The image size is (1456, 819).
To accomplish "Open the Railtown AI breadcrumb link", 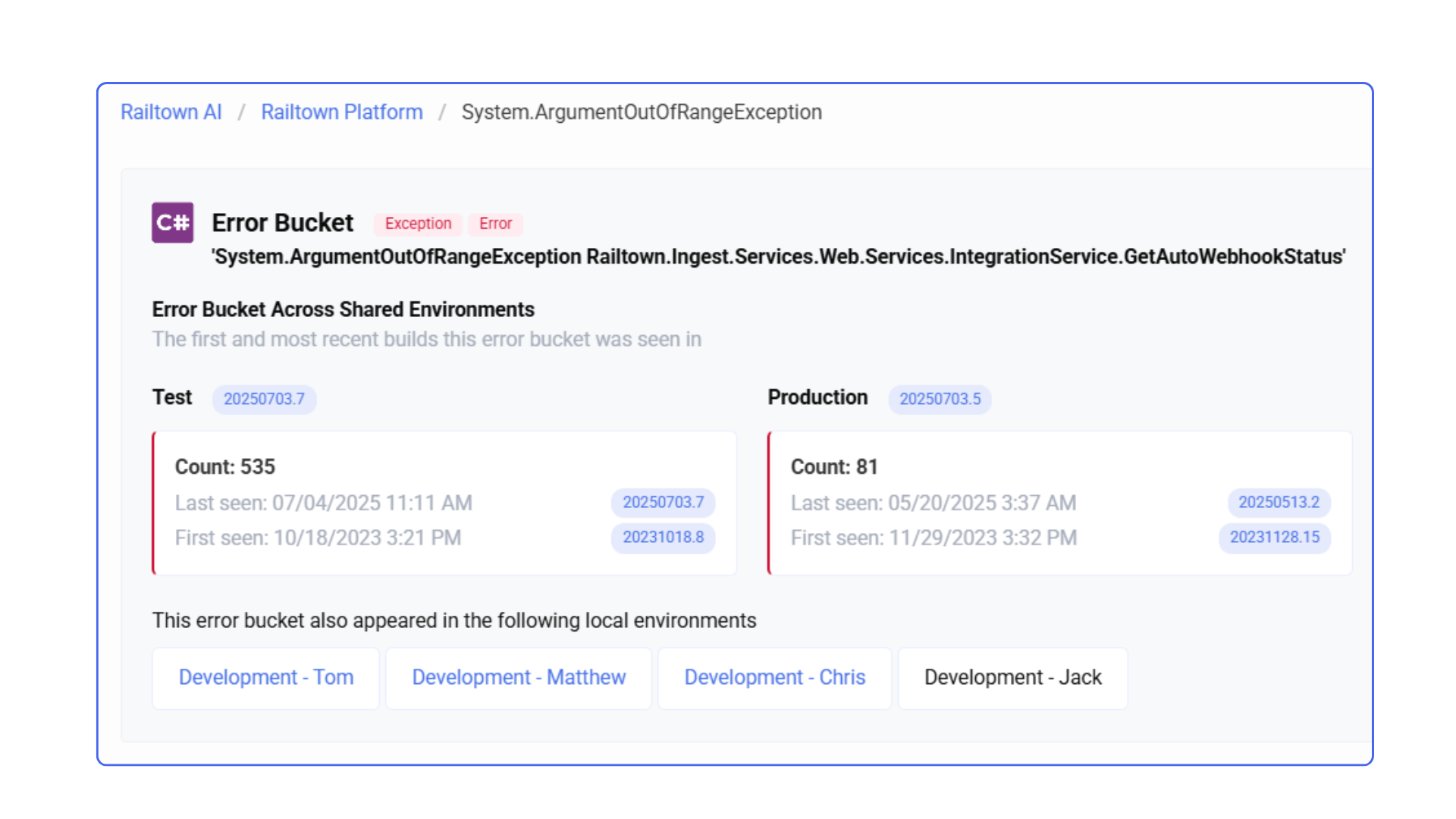I will (171, 112).
